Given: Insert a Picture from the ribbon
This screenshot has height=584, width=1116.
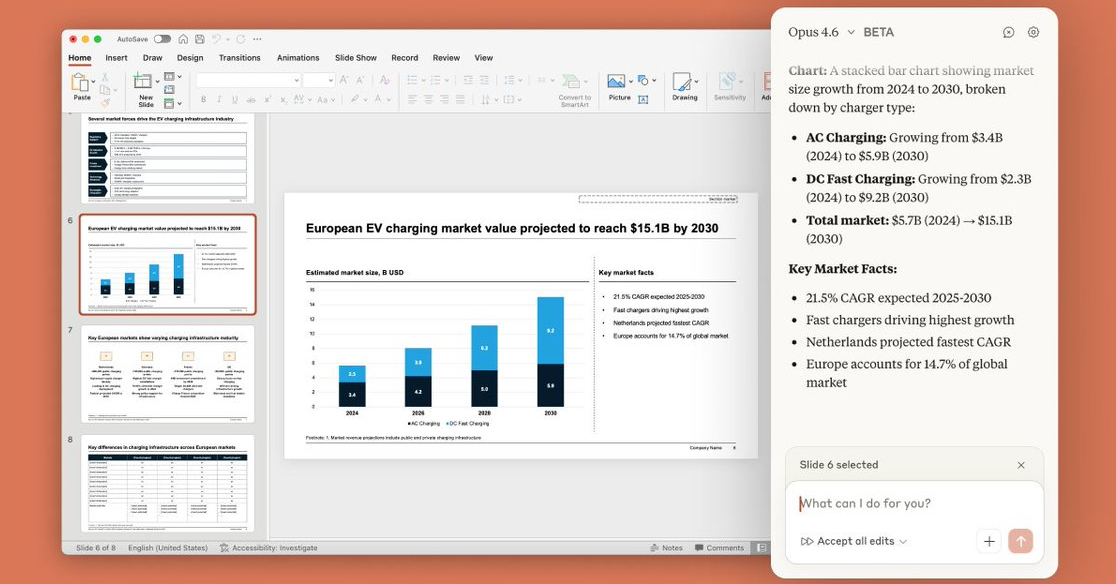Looking at the screenshot, I should tap(618, 84).
